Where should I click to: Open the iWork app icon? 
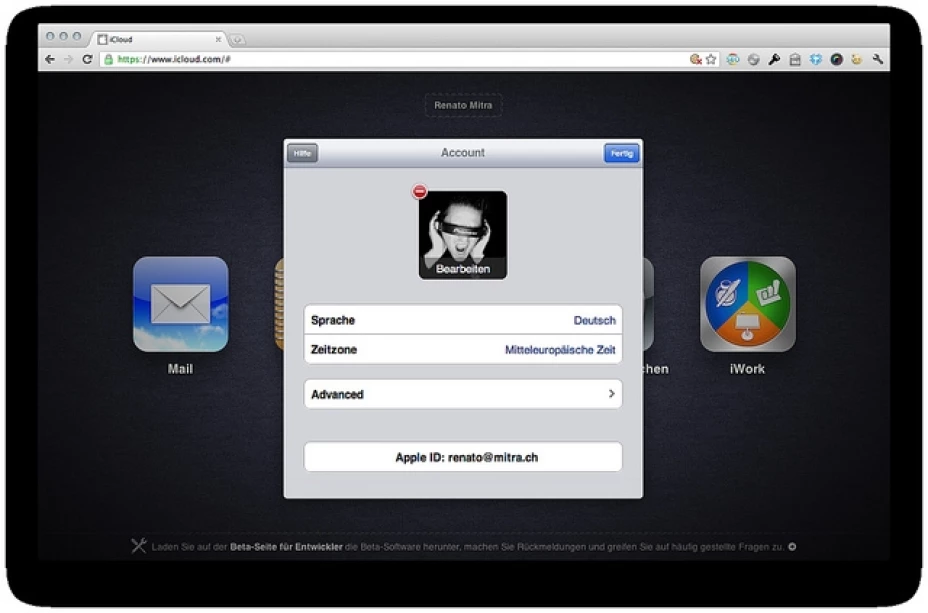(x=747, y=305)
